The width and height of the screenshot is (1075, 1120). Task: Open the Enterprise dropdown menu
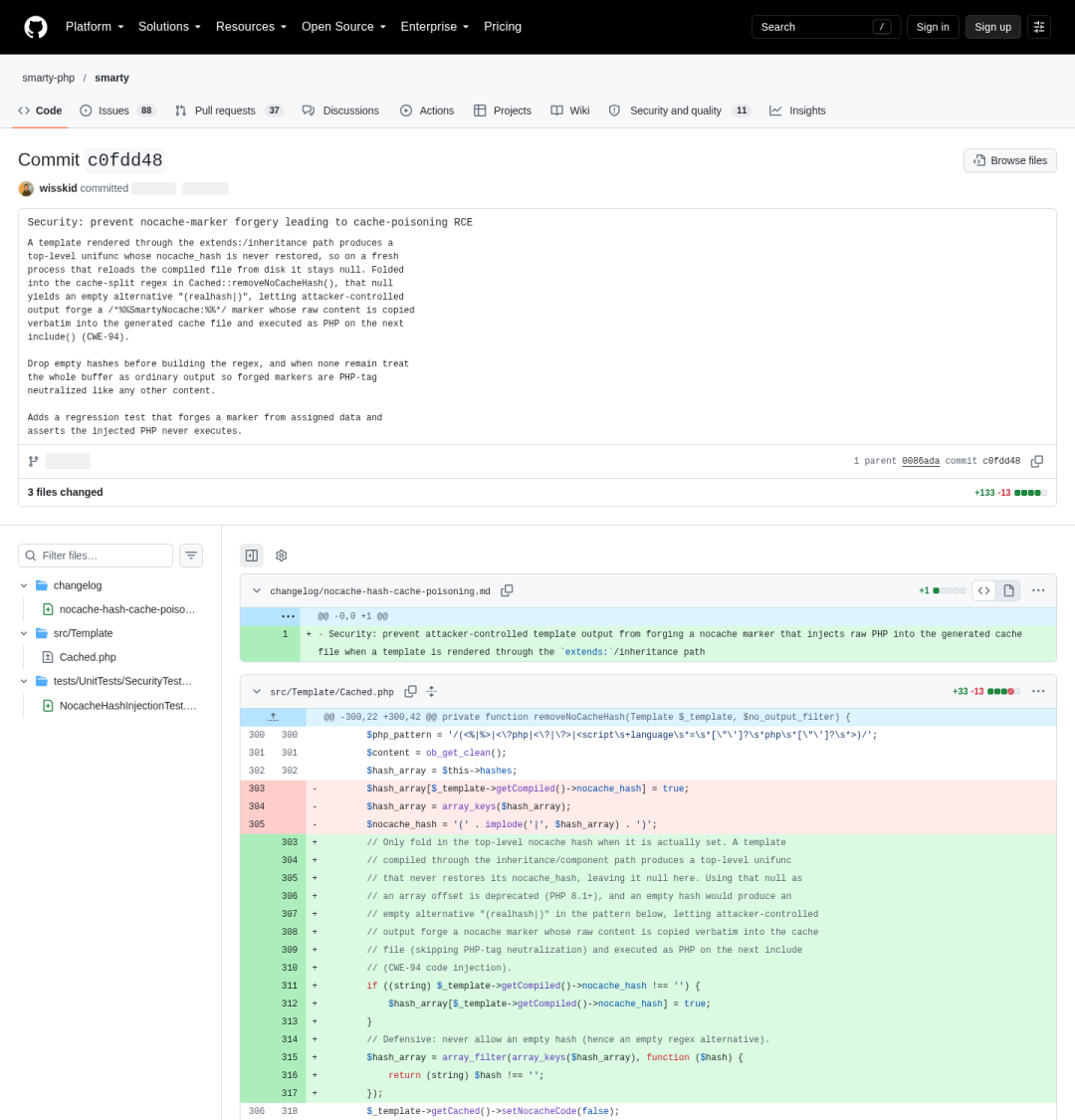click(434, 27)
